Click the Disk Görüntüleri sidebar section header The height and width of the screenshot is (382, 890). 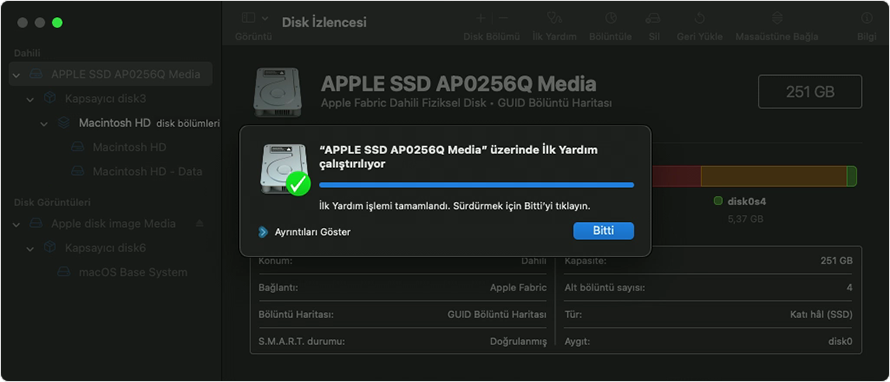(x=52, y=202)
